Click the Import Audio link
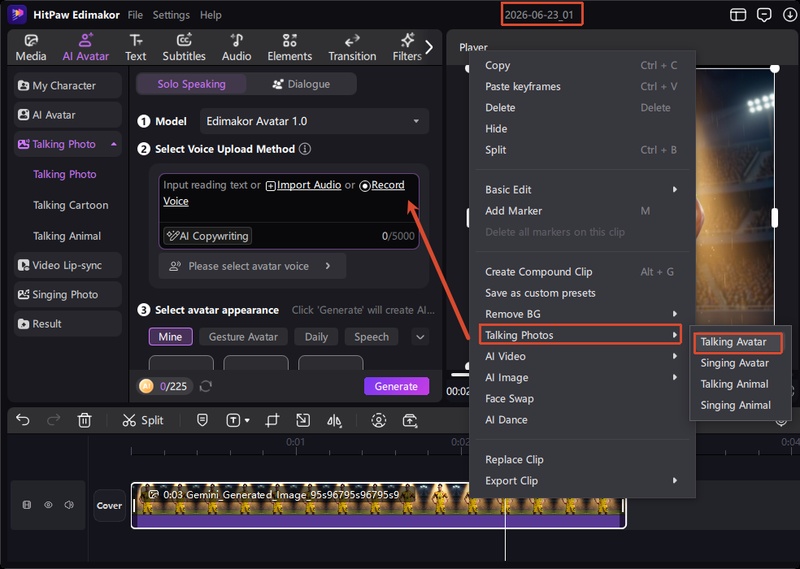This screenshot has height=569, width=800. 304,185
